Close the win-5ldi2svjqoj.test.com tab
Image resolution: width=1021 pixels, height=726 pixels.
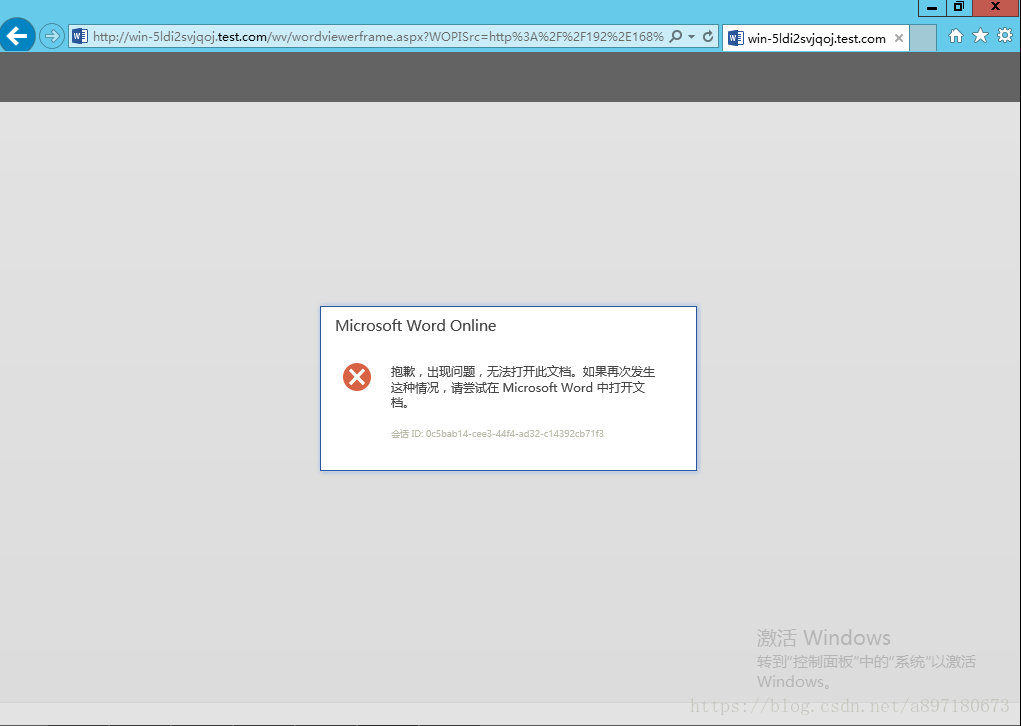[899, 38]
